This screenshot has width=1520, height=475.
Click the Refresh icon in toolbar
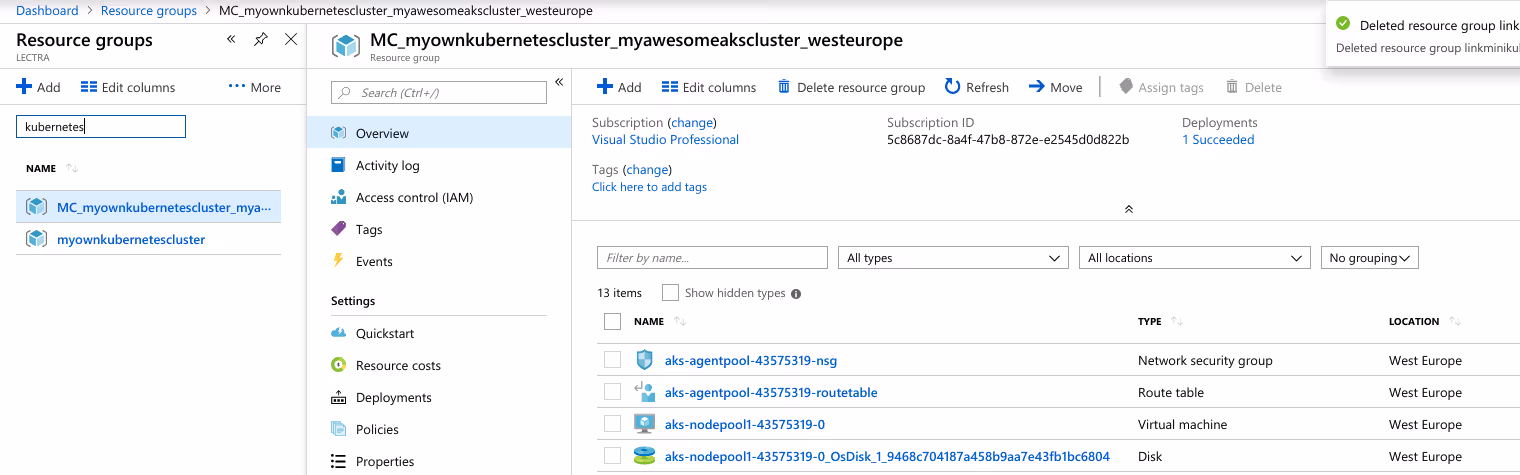click(x=952, y=87)
